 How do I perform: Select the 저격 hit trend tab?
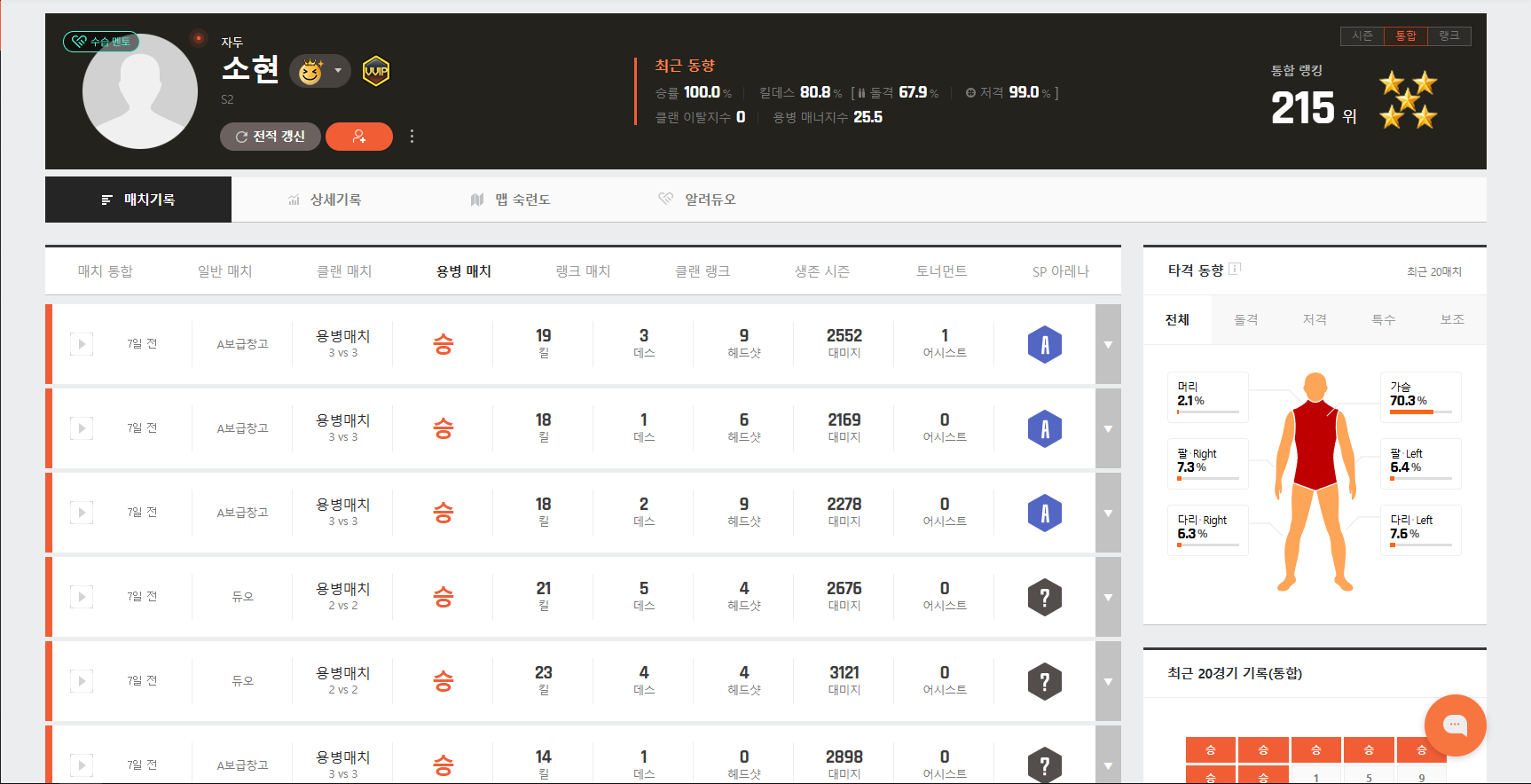point(1315,320)
